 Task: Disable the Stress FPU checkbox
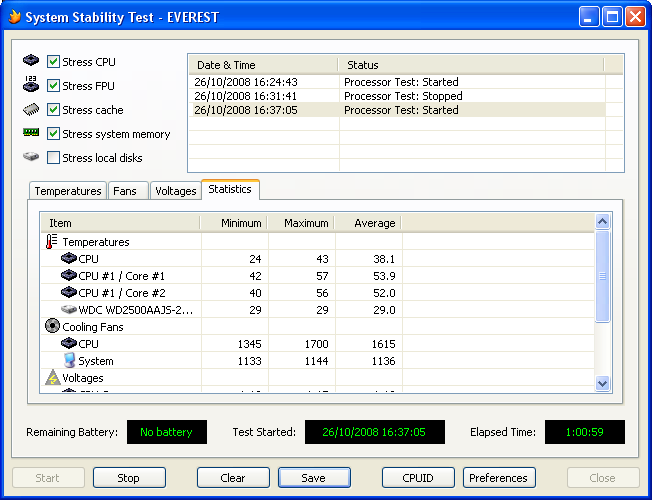point(54,86)
